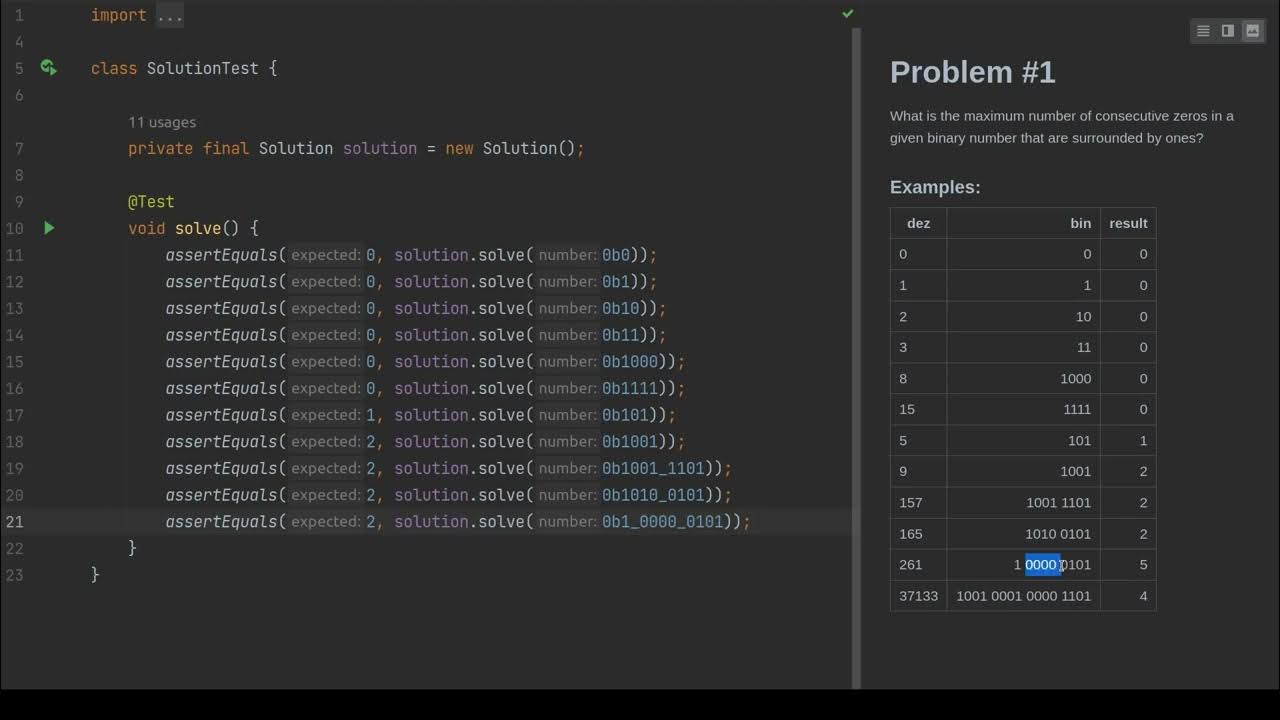Open the 11 usages hint
This screenshot has height=720, width=1280.
pyautogui.click(x=162, y=122)
